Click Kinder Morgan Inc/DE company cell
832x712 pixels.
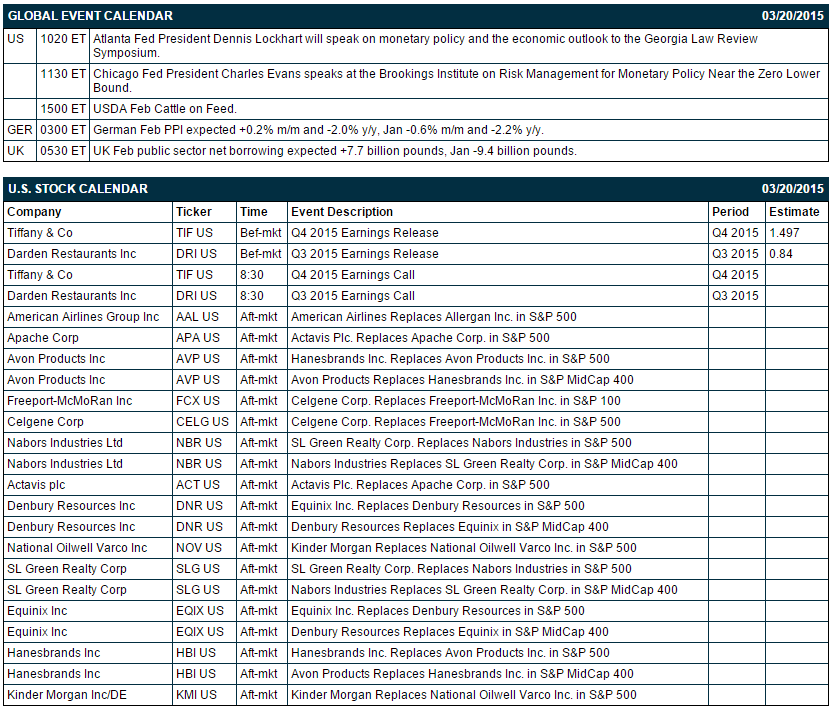67,695
